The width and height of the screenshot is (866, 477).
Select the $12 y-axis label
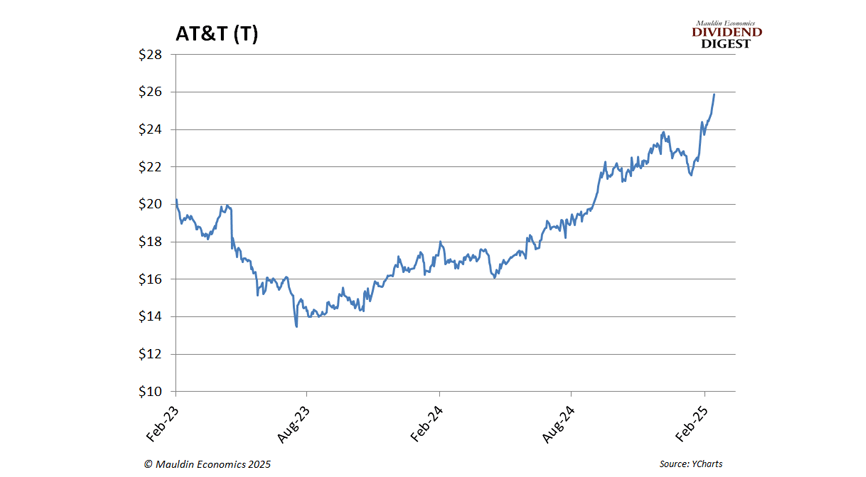coord(150,354)
